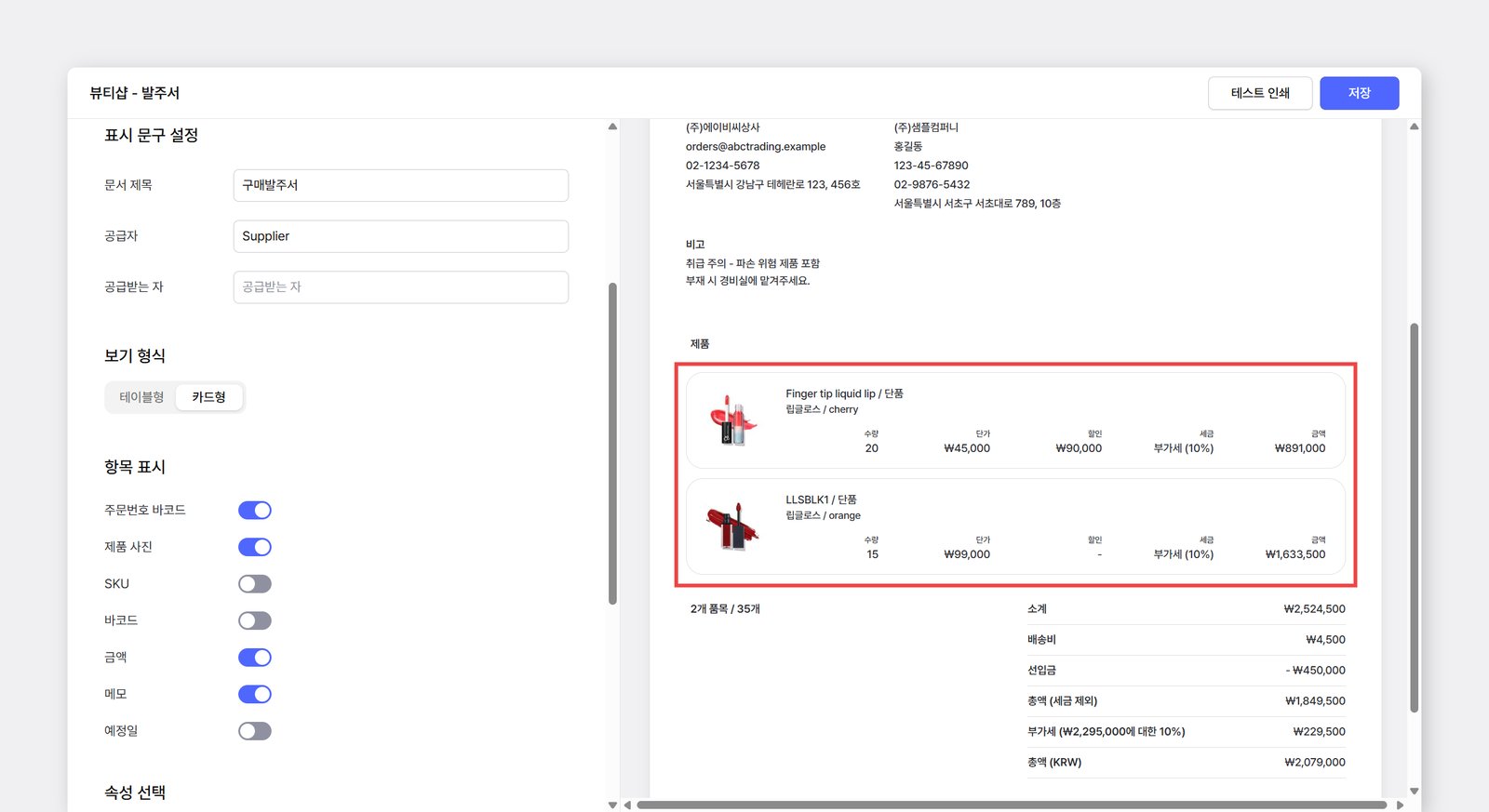The width and height of the screenshot is (1489, 812).
Task: Turn on the 바코드 switch
Action: pos(254,620)
